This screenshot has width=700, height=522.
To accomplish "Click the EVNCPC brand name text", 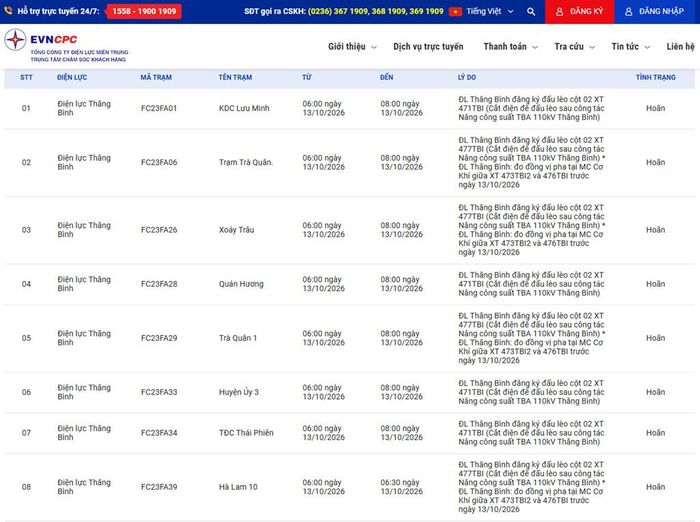I will (54, 39).
